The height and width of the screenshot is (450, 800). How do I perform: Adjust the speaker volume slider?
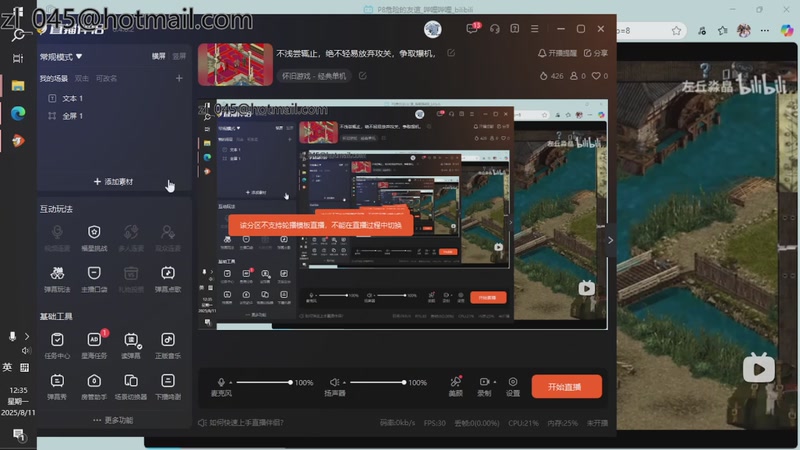(378, 382)
